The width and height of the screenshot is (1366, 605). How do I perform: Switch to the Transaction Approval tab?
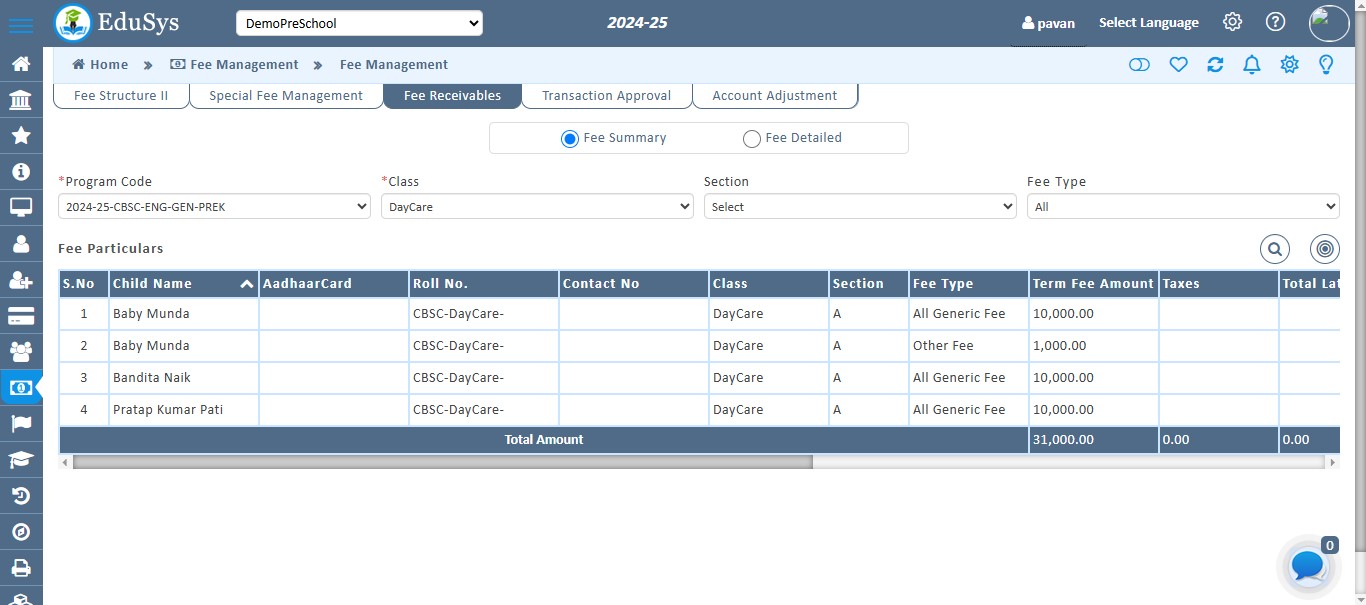605,96
